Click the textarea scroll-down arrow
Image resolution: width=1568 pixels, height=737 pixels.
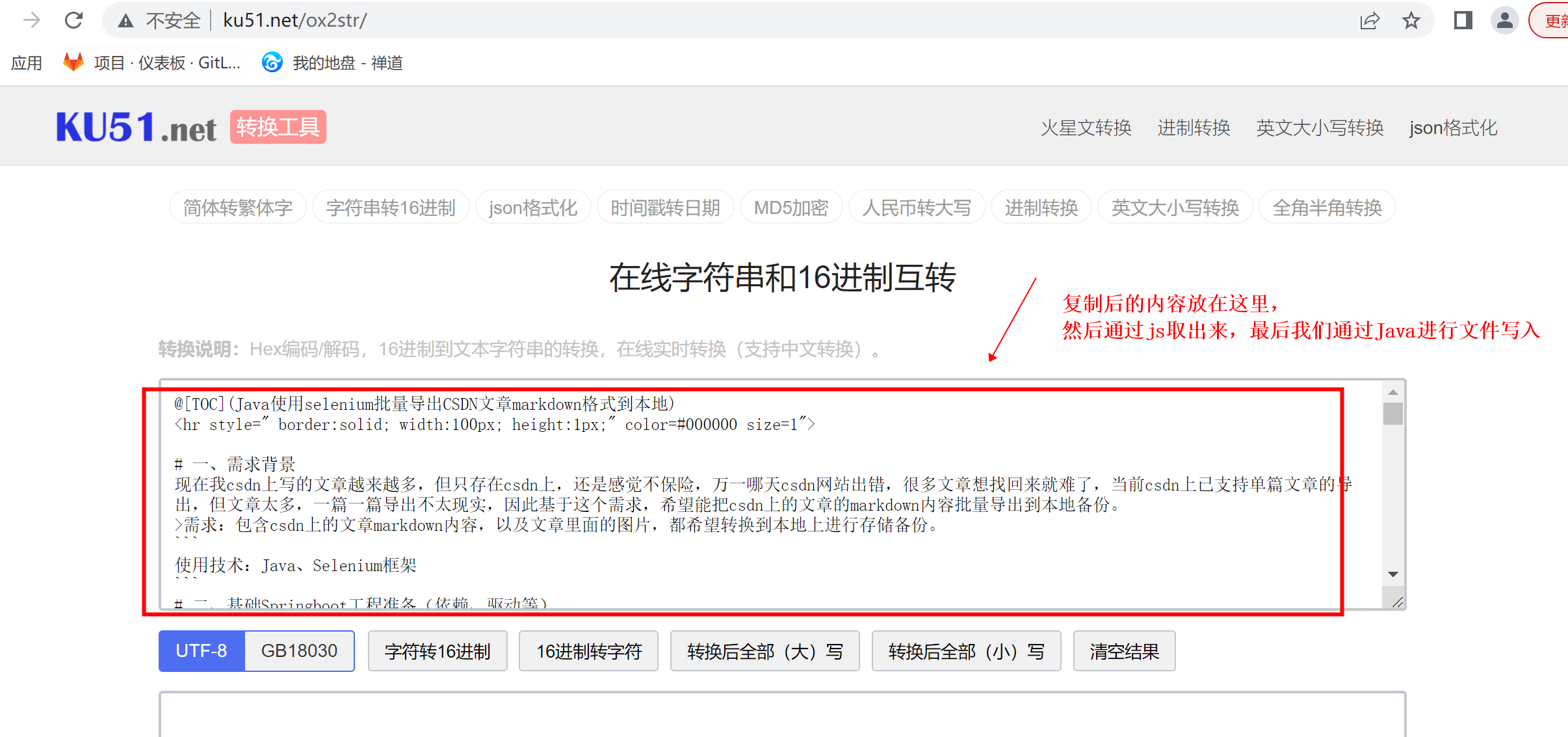[1392, 574]
